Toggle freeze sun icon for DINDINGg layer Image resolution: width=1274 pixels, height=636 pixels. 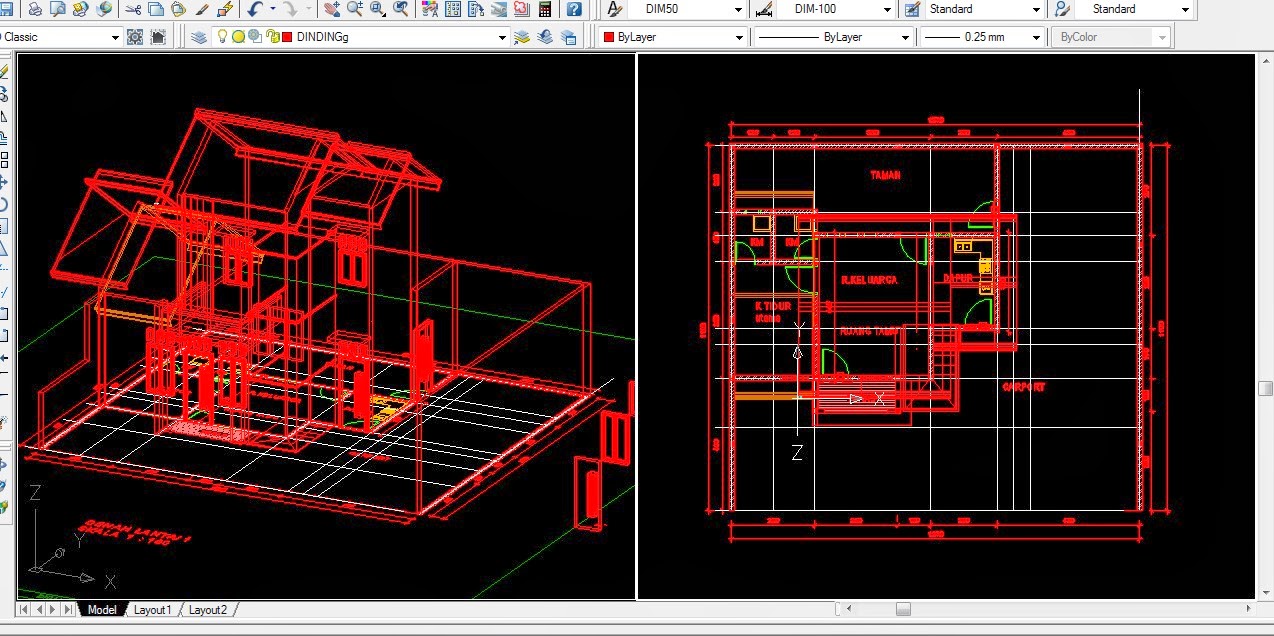pyautogui.click(x=238, y=37)
